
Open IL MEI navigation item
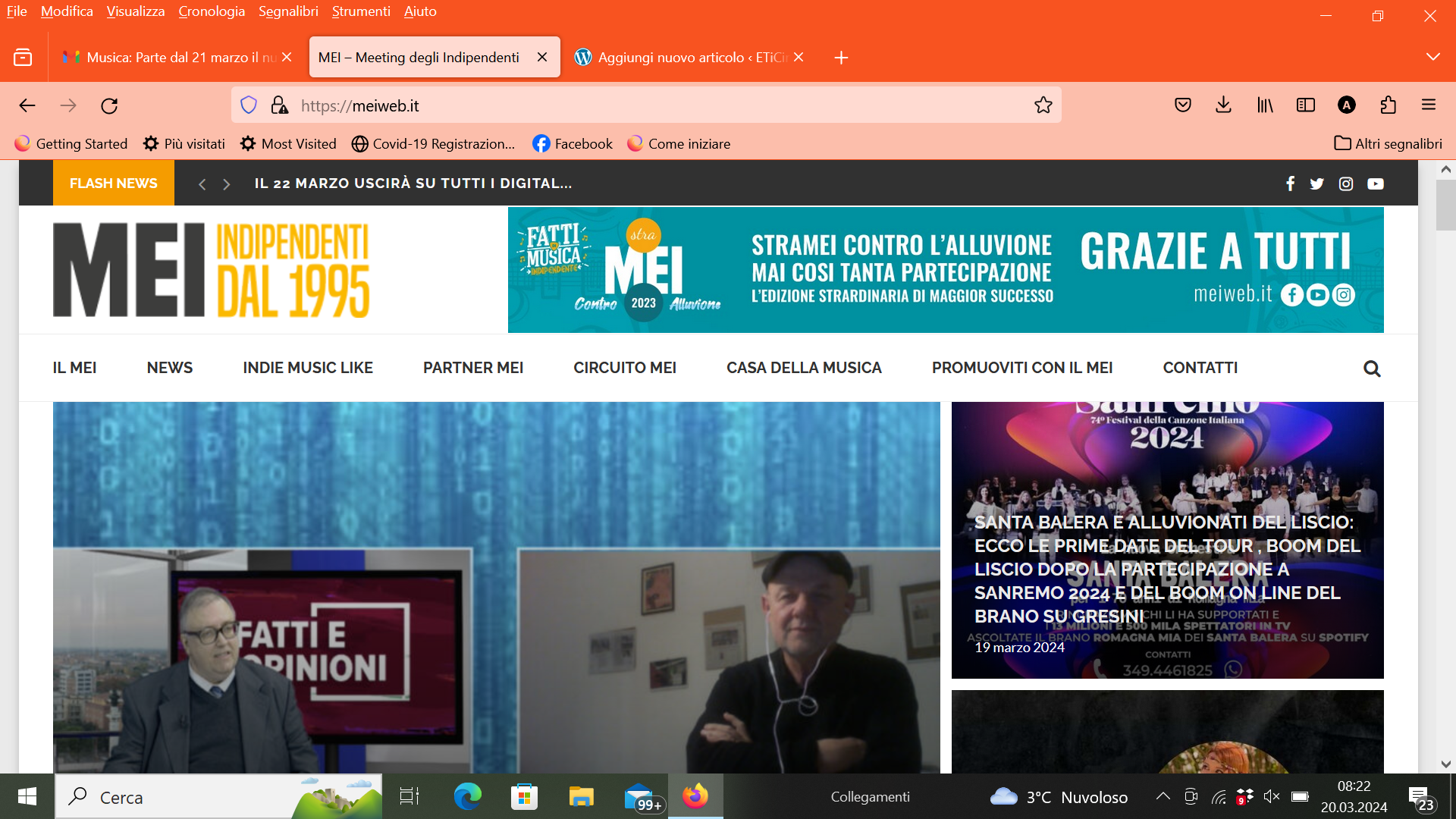74,368
